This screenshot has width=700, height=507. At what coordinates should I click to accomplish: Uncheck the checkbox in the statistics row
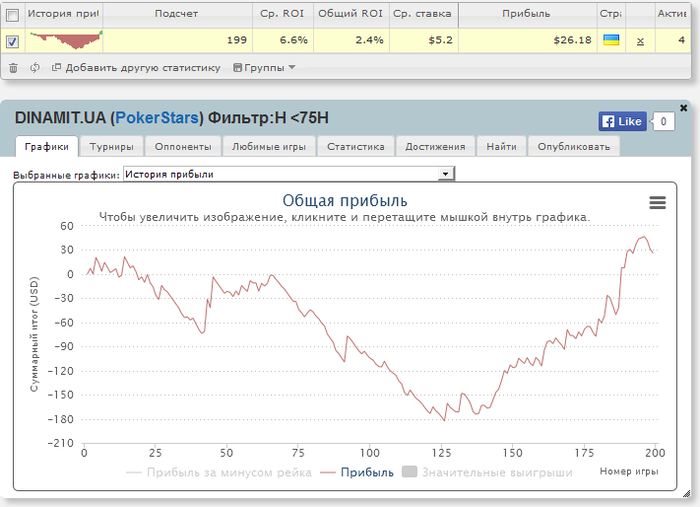point(12,42)
